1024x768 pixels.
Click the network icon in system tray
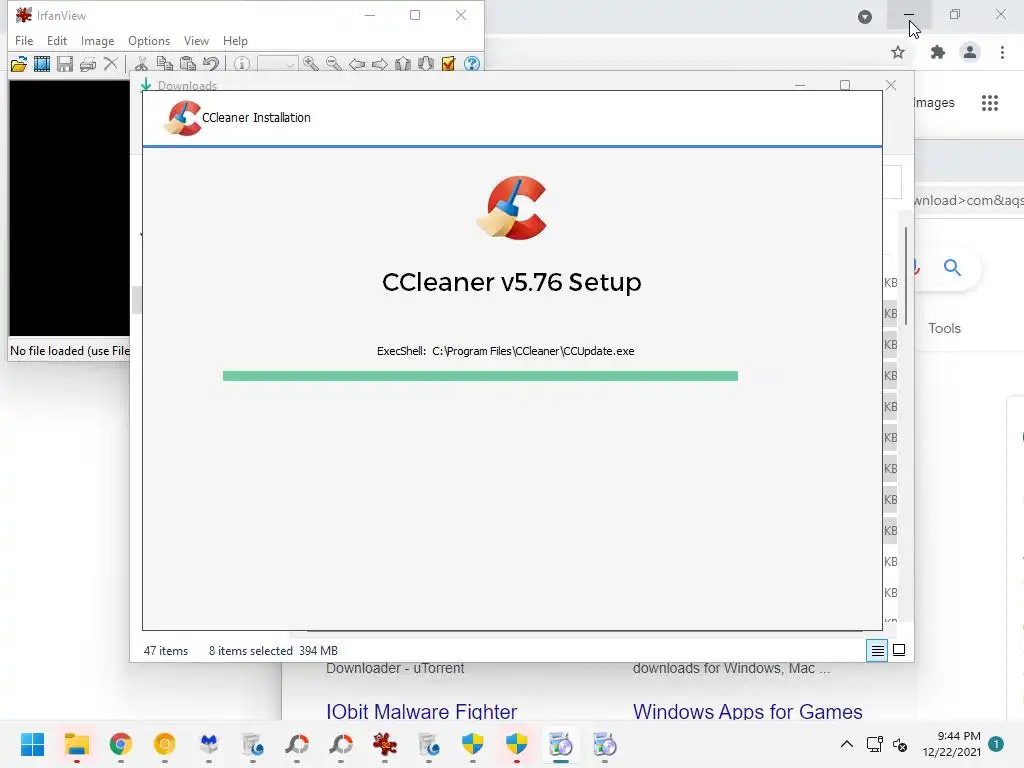click(x=874, y=744)
